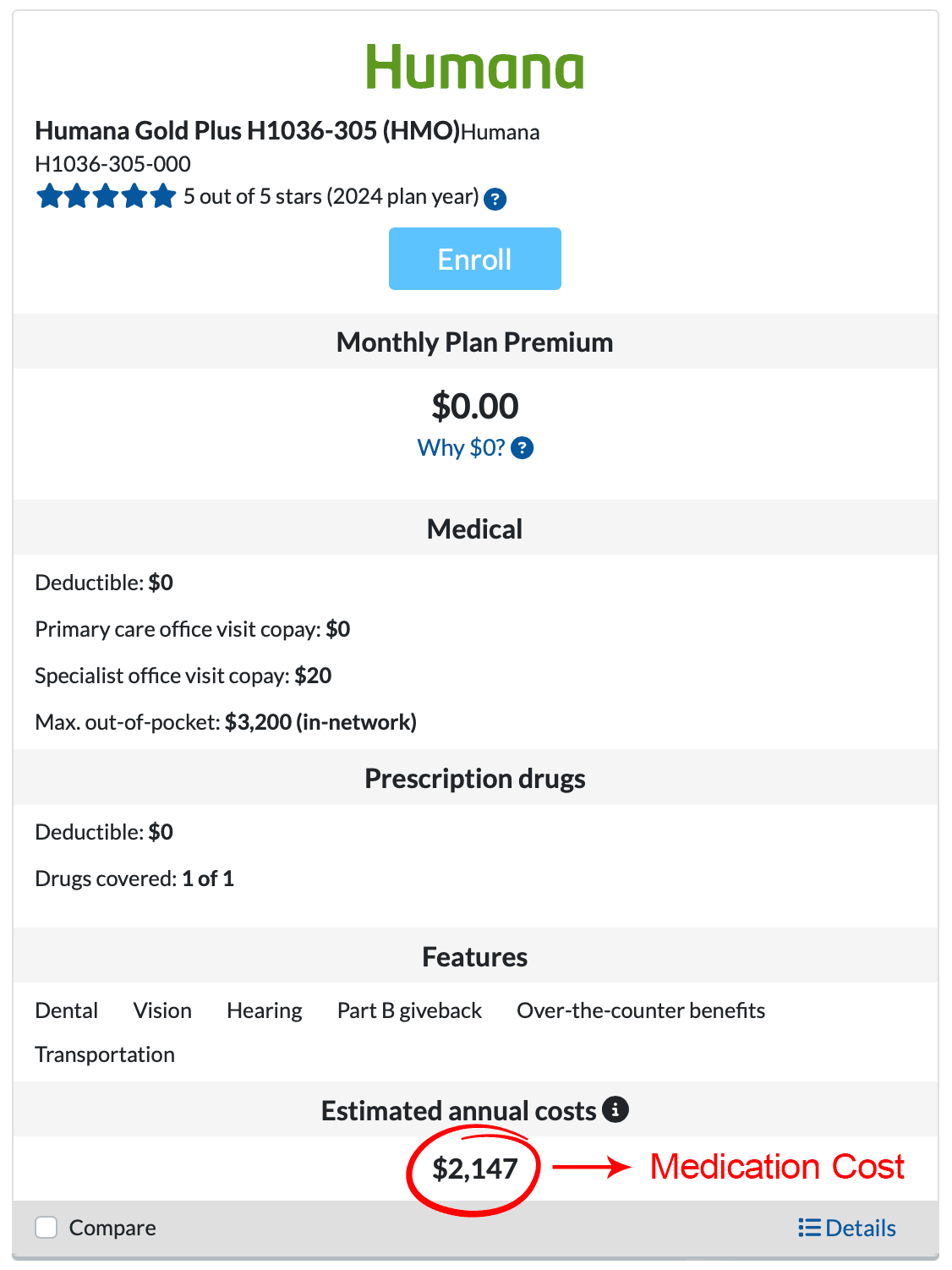Click the Humana logo
The width and height of the screenshot is (952, 1270).
[x=474, y=68]
